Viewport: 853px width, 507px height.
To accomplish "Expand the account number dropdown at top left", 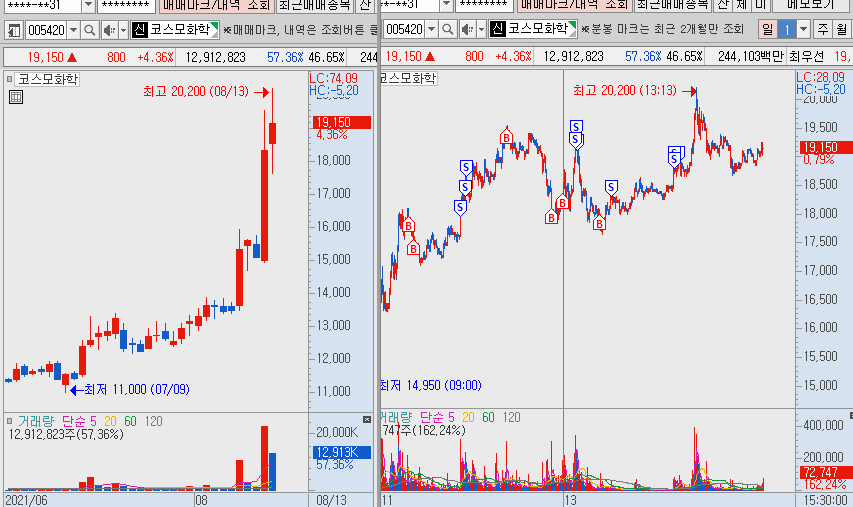I will click(x=87, y=5).
